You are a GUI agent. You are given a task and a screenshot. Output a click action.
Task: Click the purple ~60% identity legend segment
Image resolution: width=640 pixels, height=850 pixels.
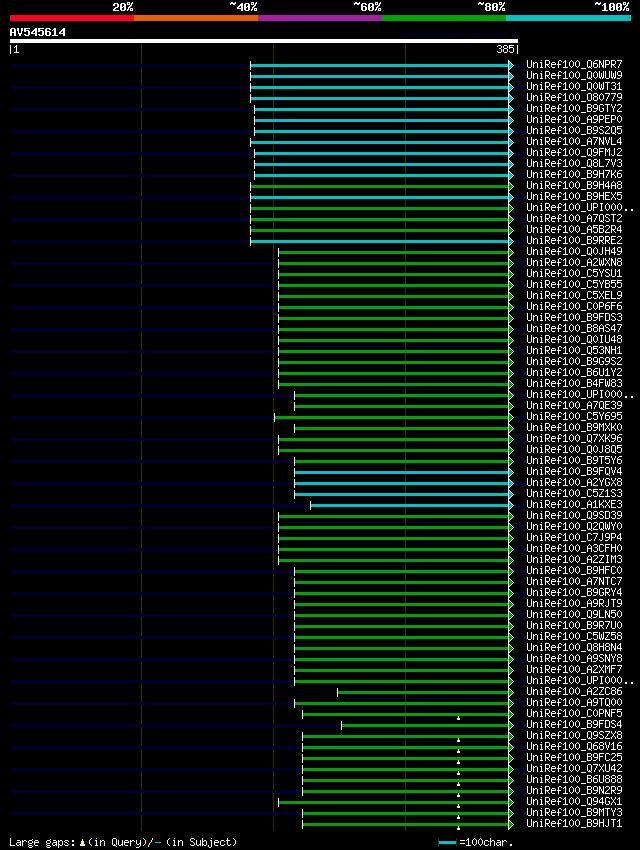click(x=320, y=18)
